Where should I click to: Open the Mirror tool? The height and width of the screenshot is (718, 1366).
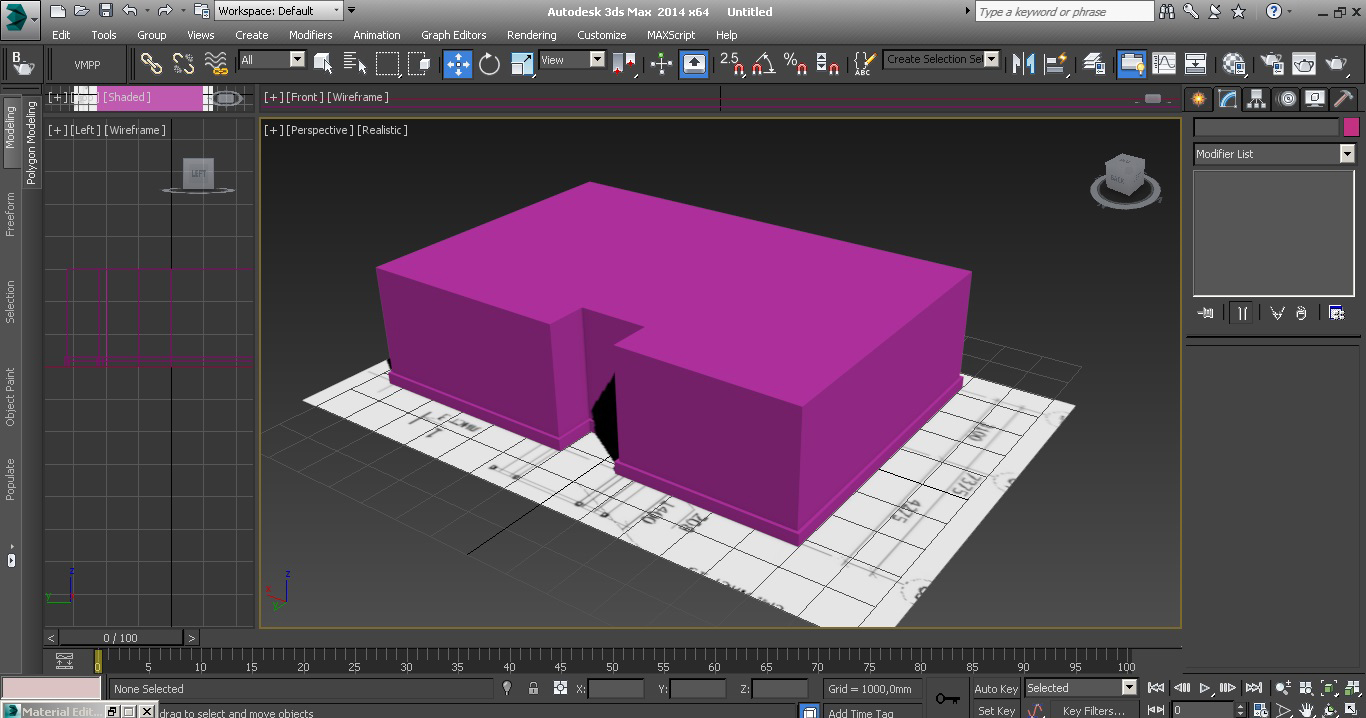[x=1023, y=64]
